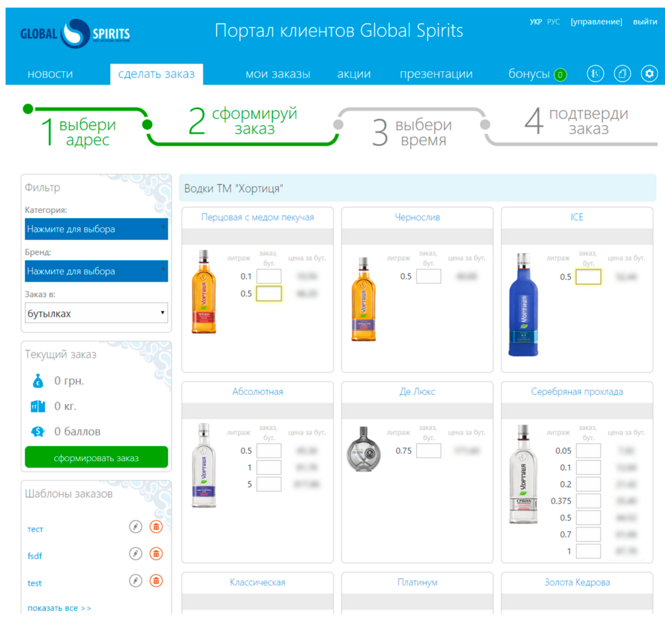Edit the 'fsdf' order template
The height and width of the screenshot is (633, 665).
point(136,554)
